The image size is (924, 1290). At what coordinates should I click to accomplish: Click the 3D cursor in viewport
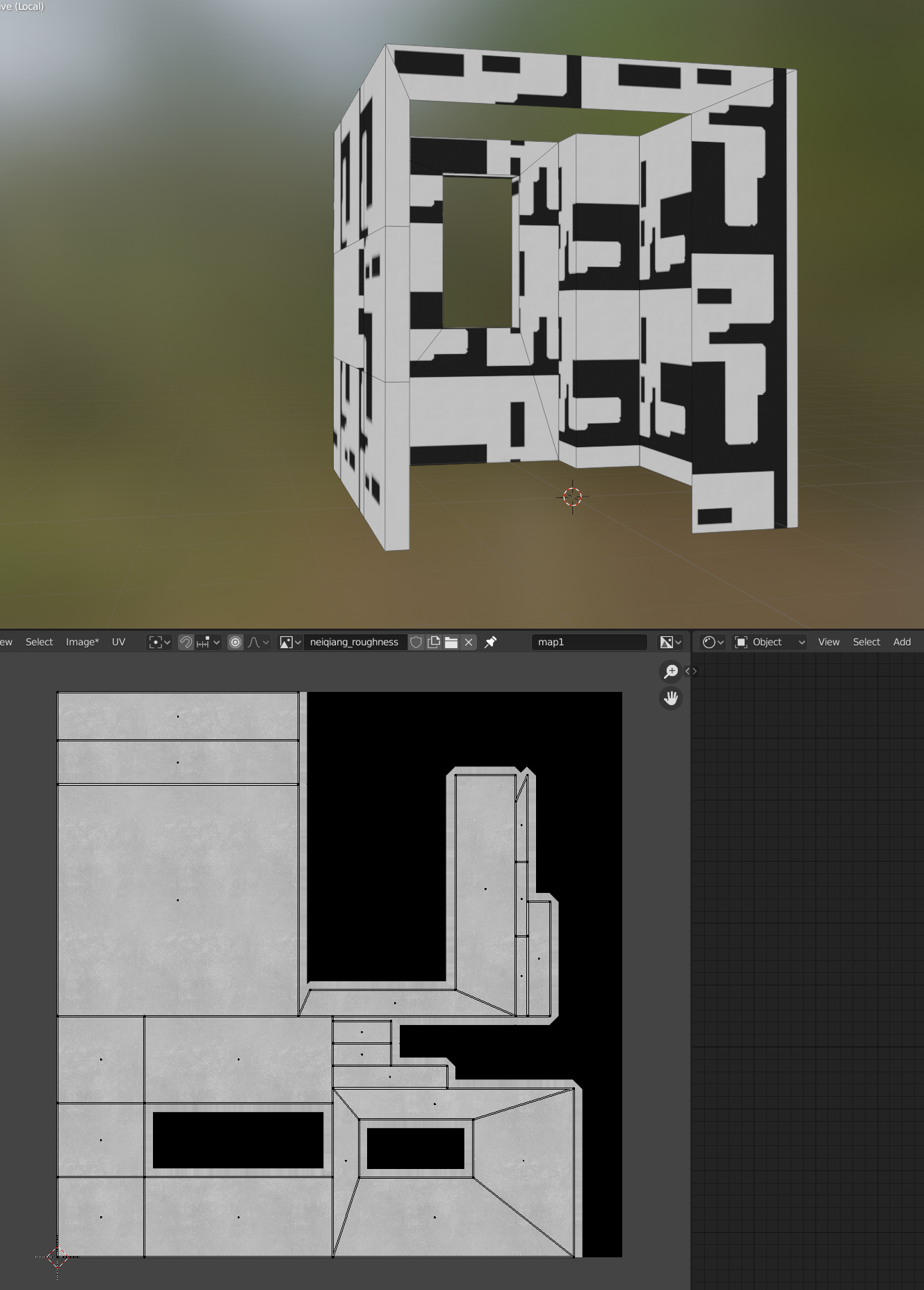[x=572, y=497]
